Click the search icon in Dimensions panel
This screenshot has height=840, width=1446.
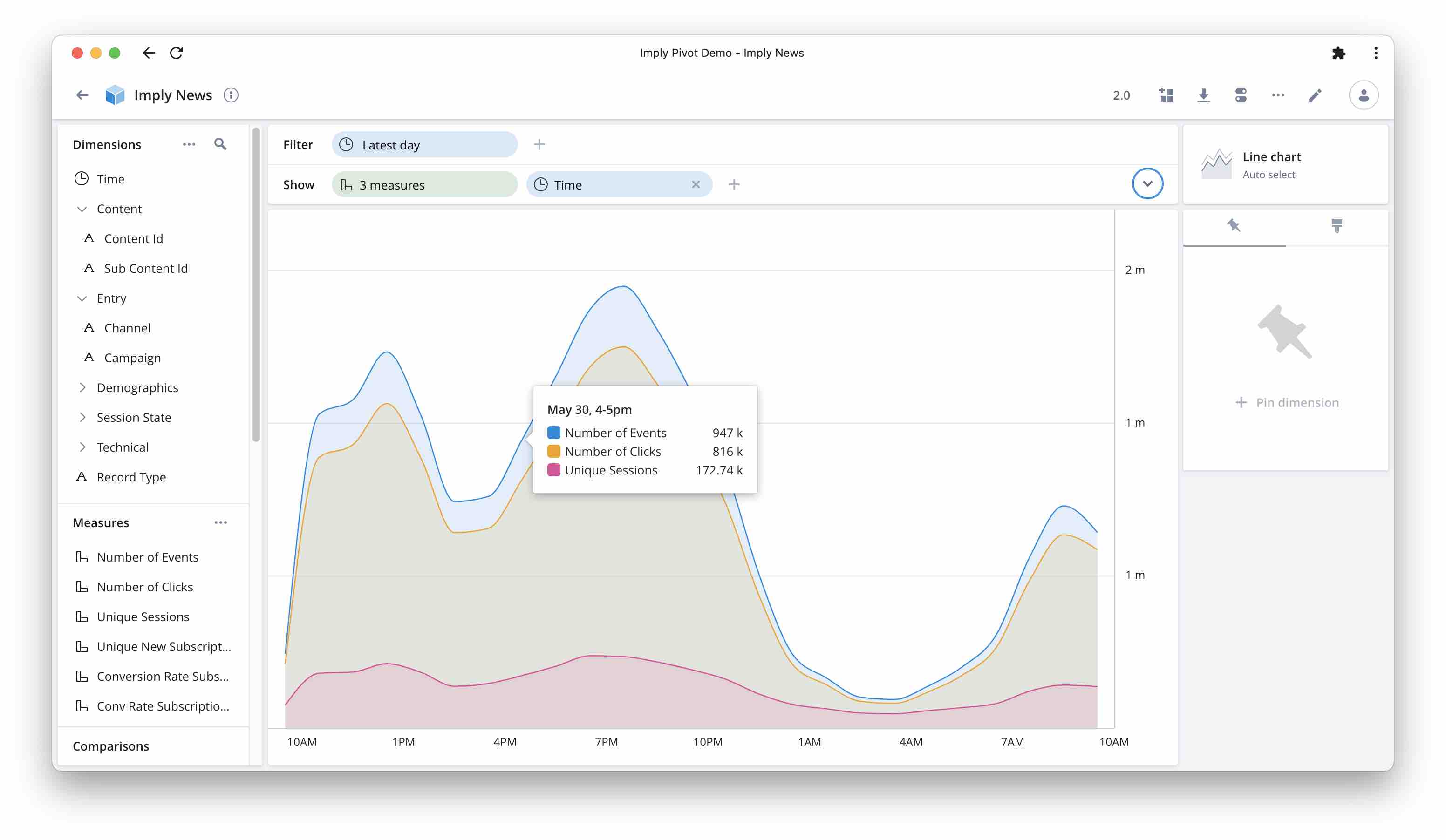[221, 144]
